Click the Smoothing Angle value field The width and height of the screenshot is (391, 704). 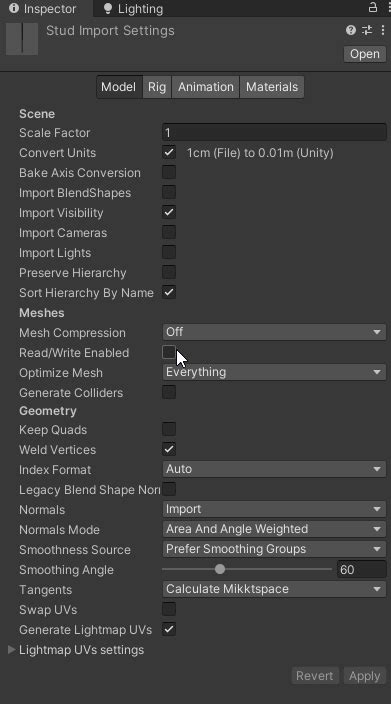[361, 569]
